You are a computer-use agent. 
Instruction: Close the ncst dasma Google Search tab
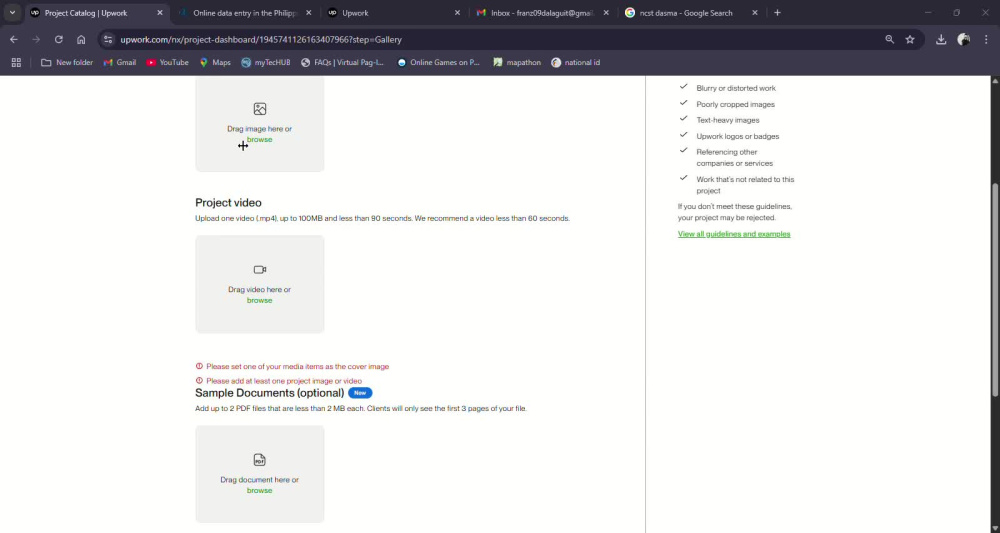(x=754, y=13)
